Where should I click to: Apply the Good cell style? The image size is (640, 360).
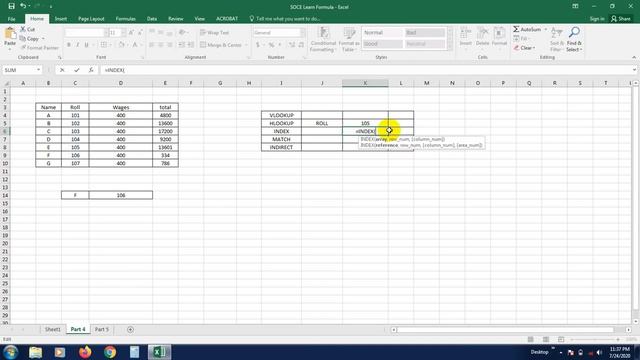[x=382, y=44]
